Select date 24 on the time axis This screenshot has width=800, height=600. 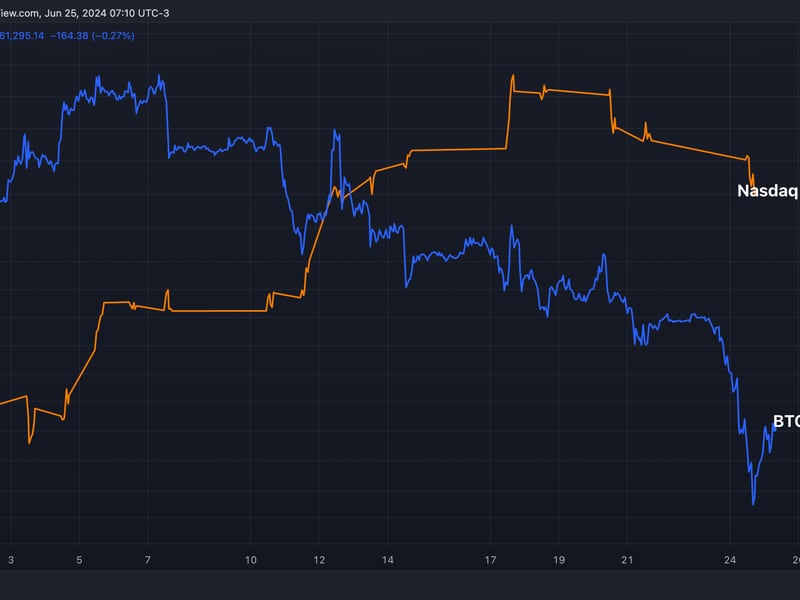tap(730, 560)
